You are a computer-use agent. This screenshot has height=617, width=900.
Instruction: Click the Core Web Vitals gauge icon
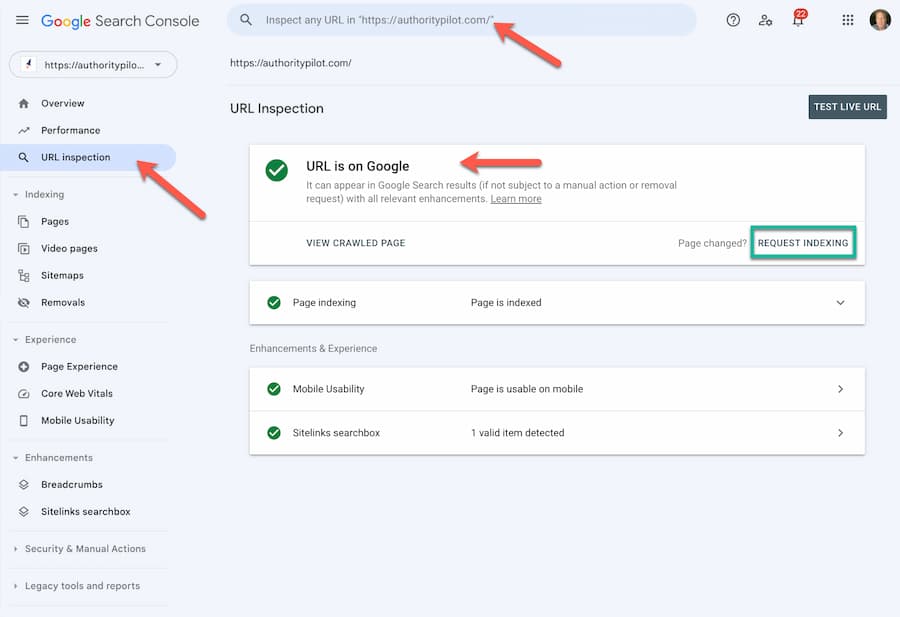pyautogui.click(x=24, y=394)
